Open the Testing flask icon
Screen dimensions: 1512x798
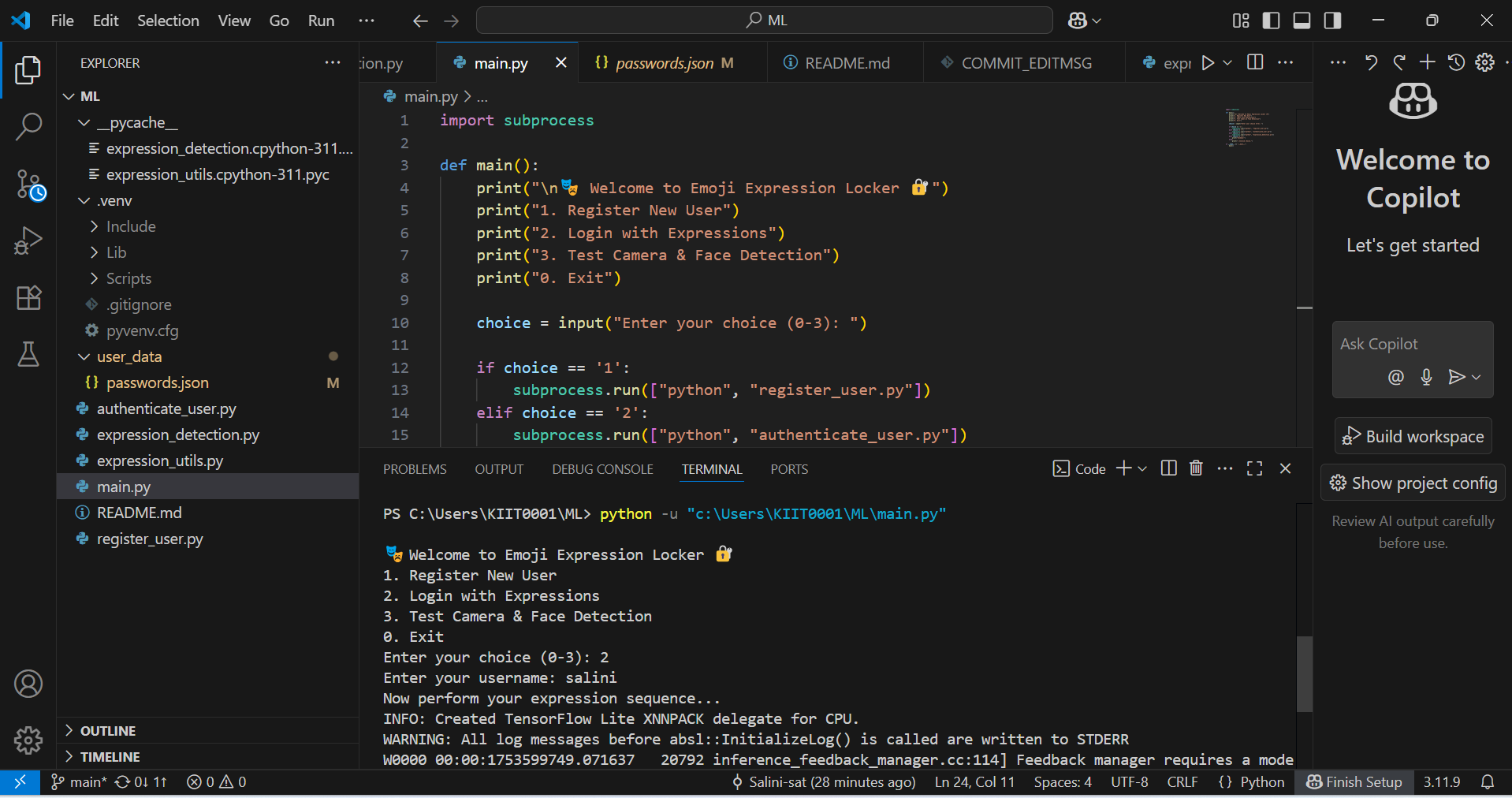(28, 354)
